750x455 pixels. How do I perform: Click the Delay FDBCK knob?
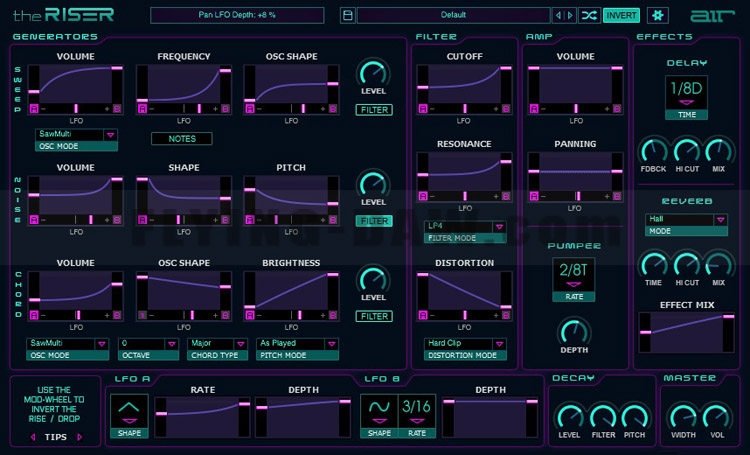[653, 150]
